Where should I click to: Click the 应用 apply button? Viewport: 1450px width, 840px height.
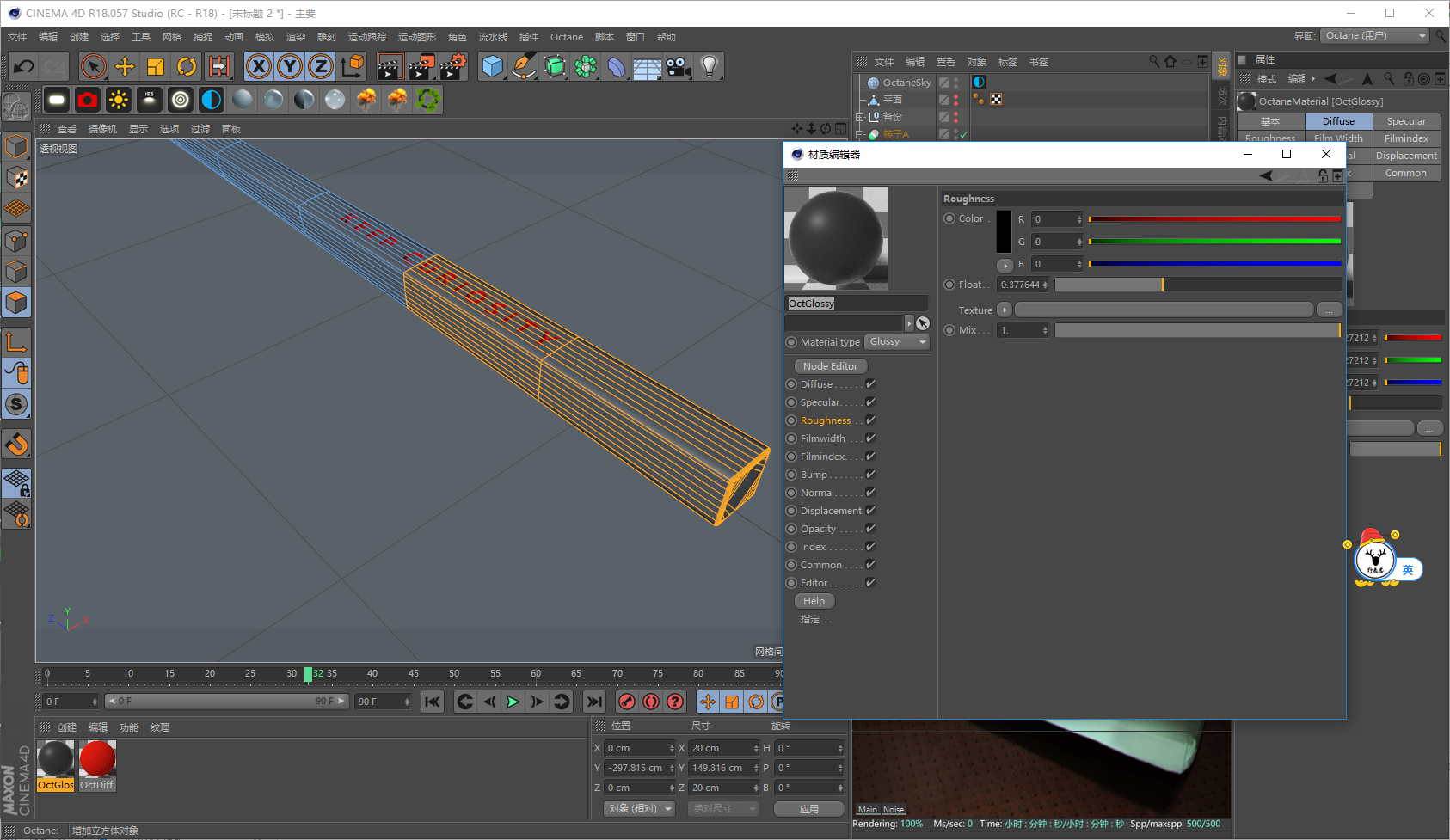point(808,809)
